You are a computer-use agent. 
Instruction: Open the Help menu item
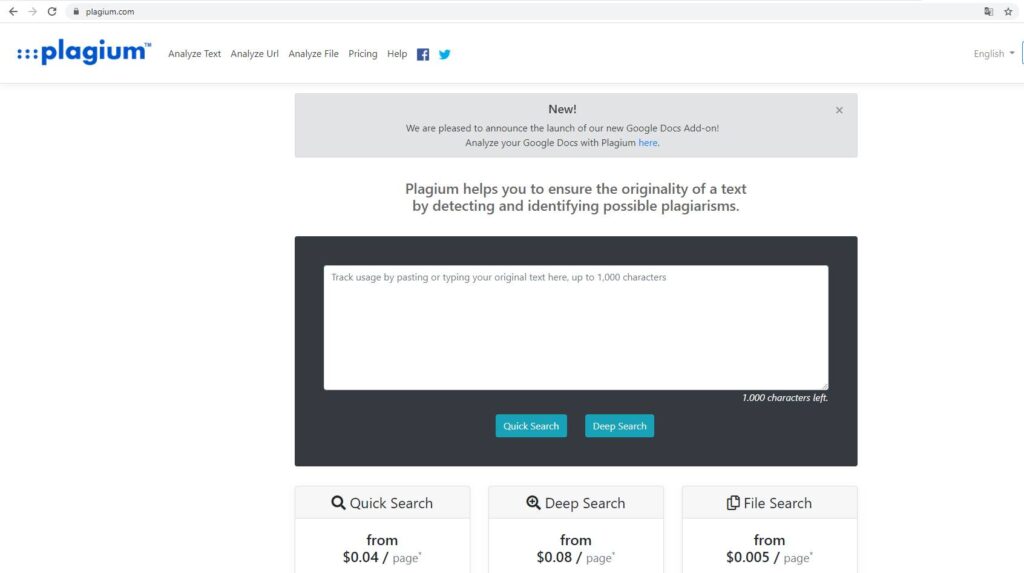[397, 54]
